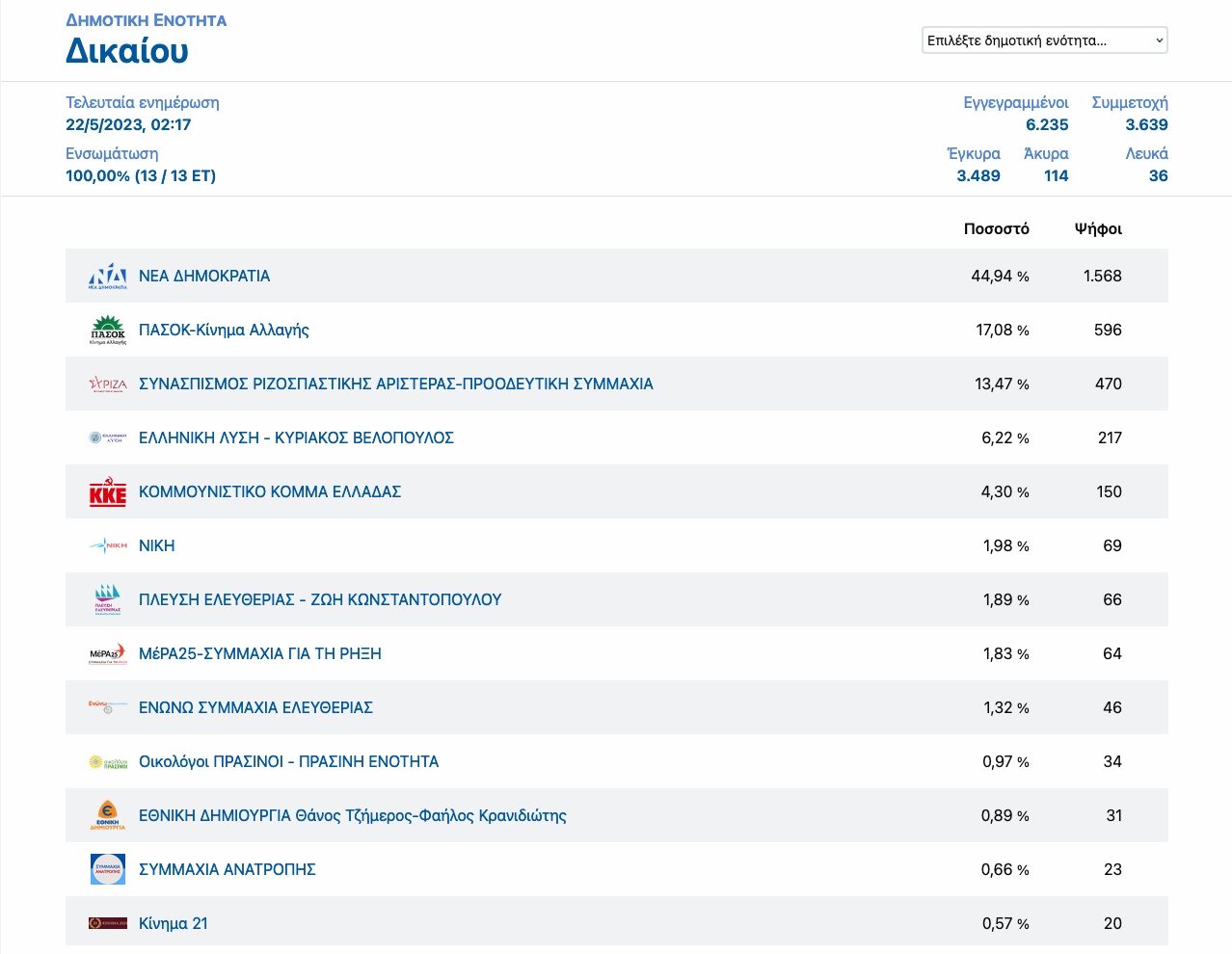Click the ΜέΡΑ25 party logo
The width and height of the screenshot is (1232, 954).
108,653
